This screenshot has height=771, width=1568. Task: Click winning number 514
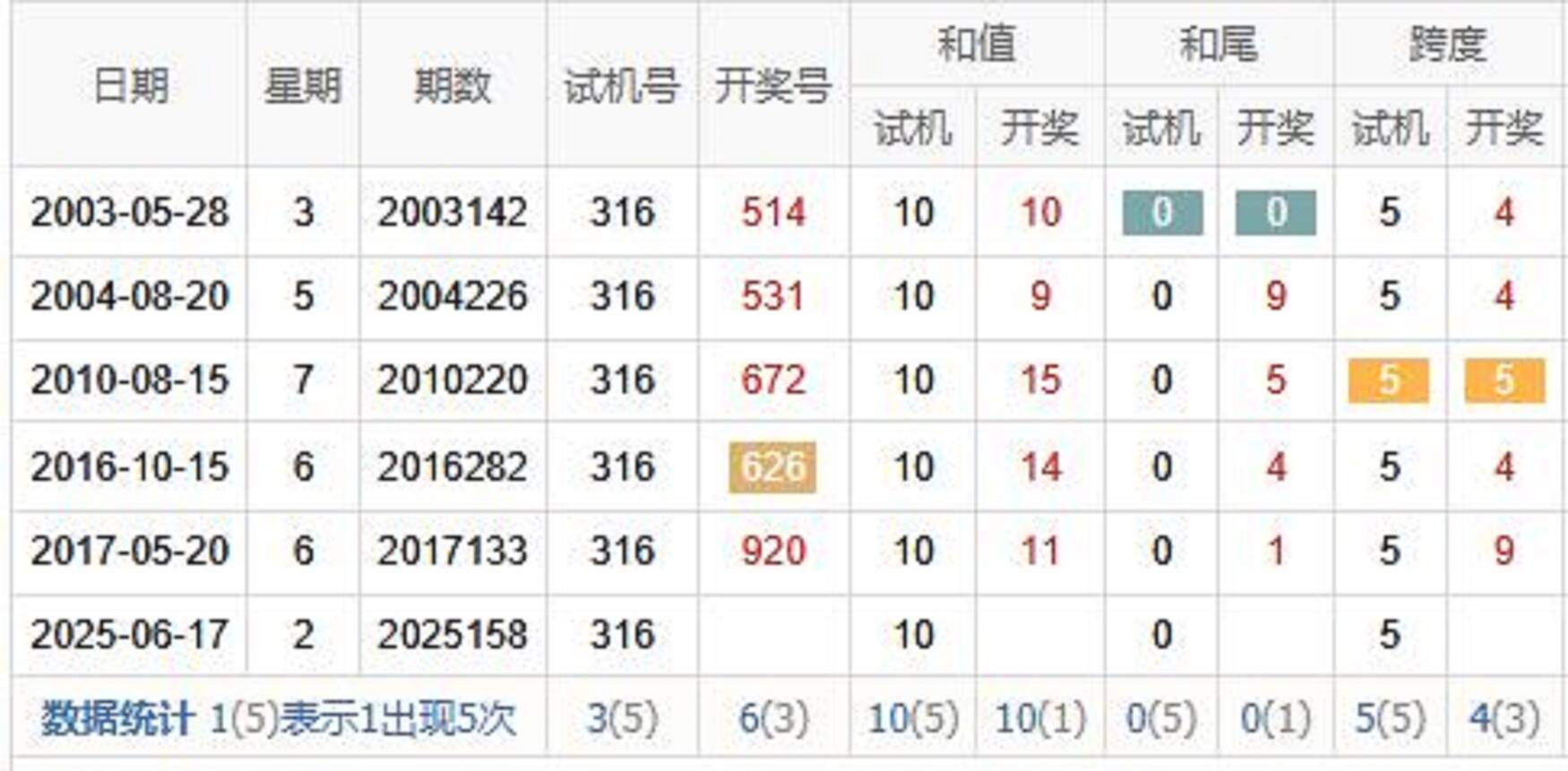(x=773, y=212)
